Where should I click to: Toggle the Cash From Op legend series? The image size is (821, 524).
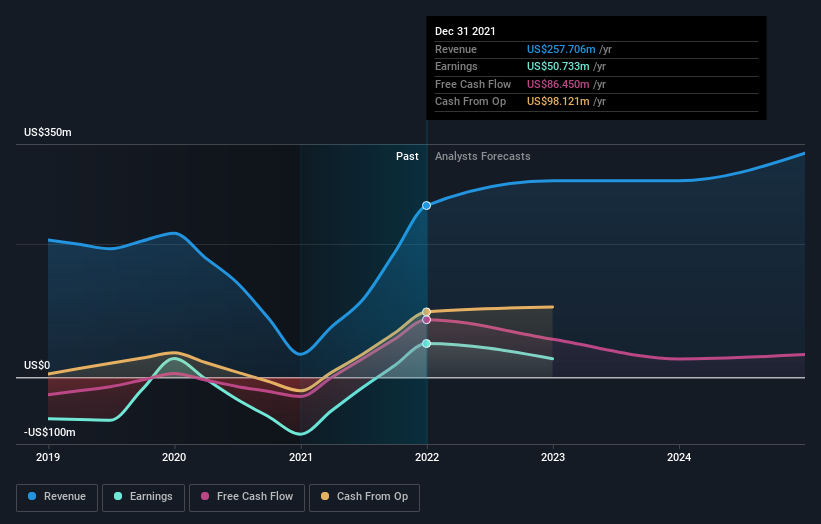[x=364, y=497]
